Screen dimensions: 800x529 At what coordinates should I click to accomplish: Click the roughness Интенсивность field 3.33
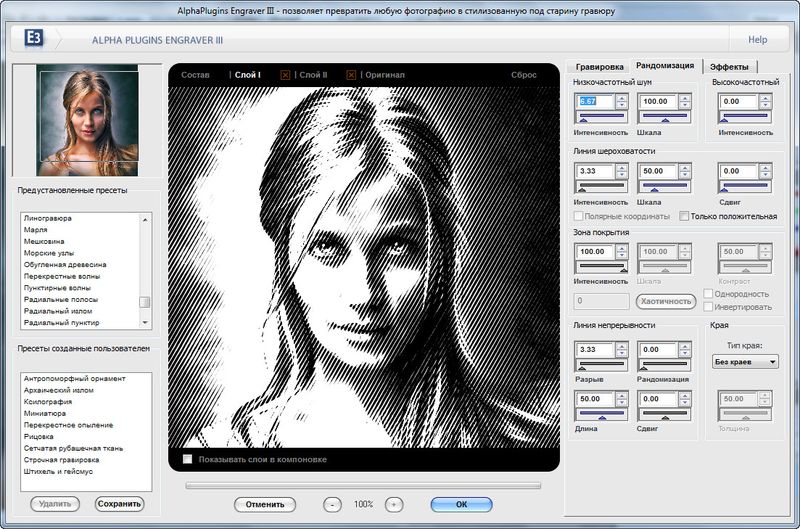click(594, 171)
